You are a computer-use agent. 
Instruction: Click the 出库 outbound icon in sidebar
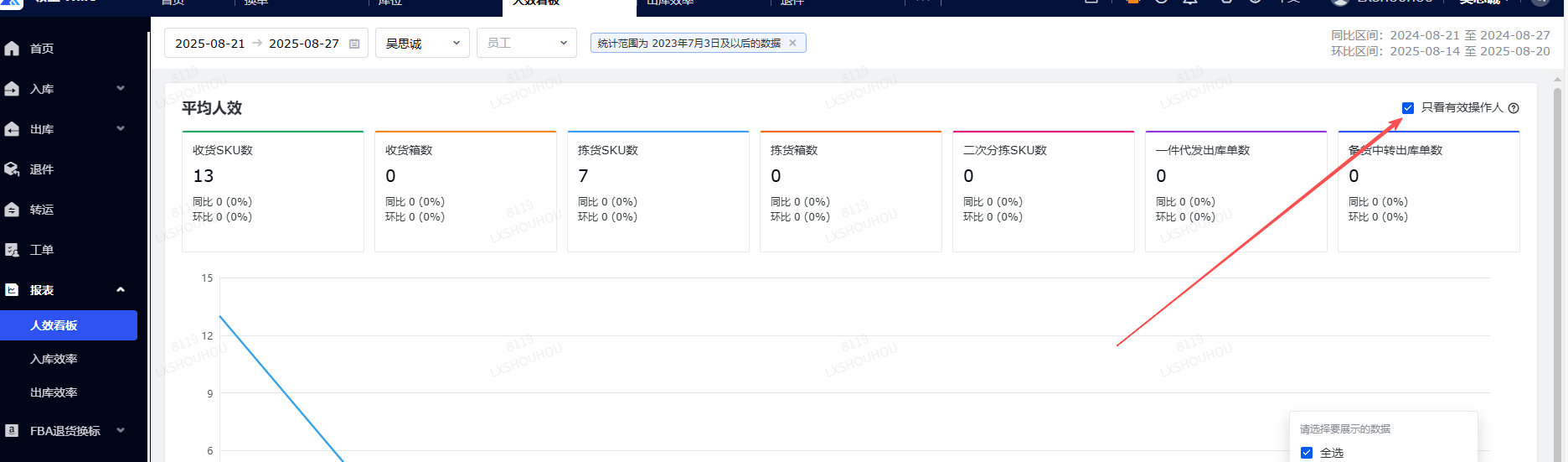pos(12,129)
